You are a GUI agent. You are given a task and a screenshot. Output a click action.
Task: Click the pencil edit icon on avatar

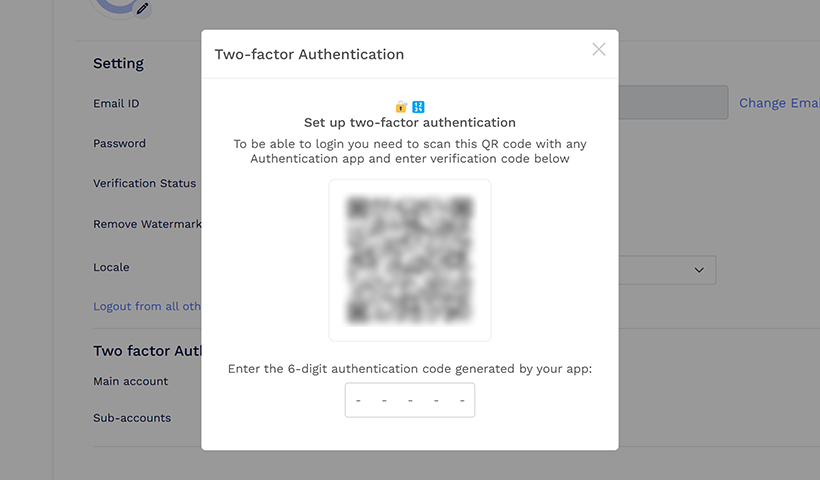[x=142, y=9]
